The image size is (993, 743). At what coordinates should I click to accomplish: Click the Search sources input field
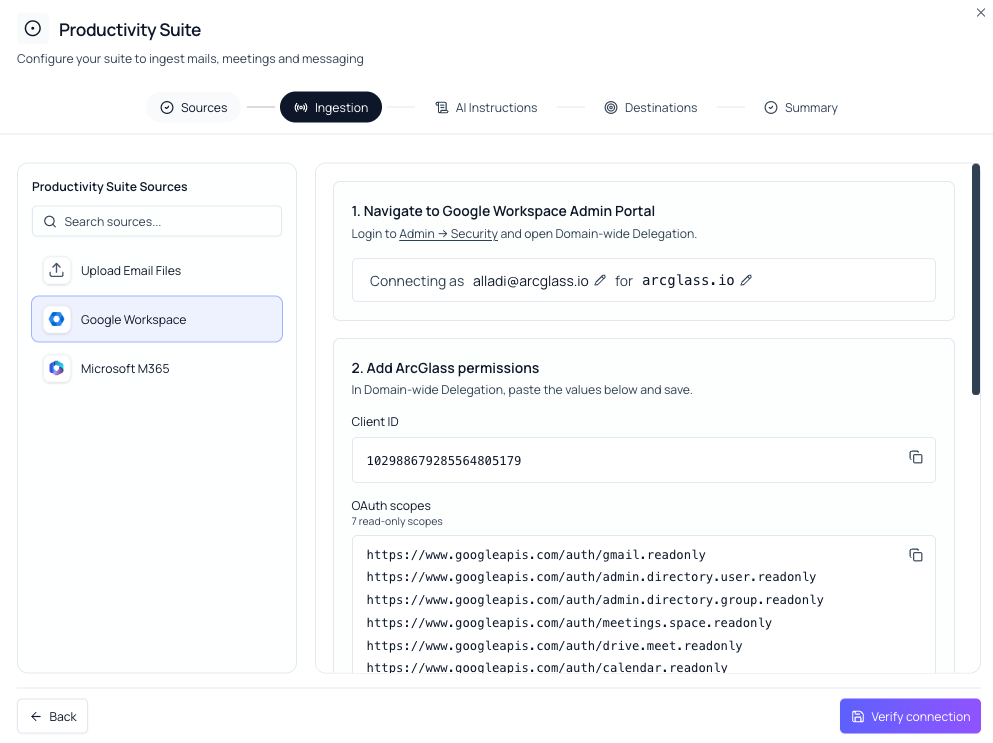[x=157, y=221]
